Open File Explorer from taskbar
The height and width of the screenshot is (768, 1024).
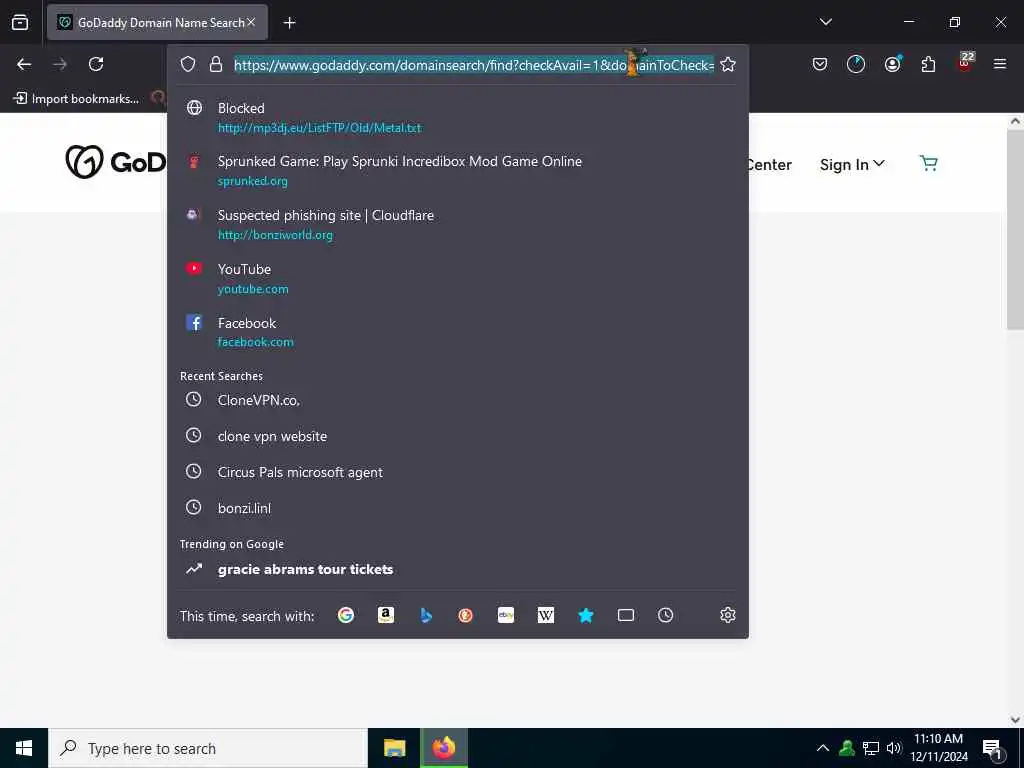click(x=394, y=748)
